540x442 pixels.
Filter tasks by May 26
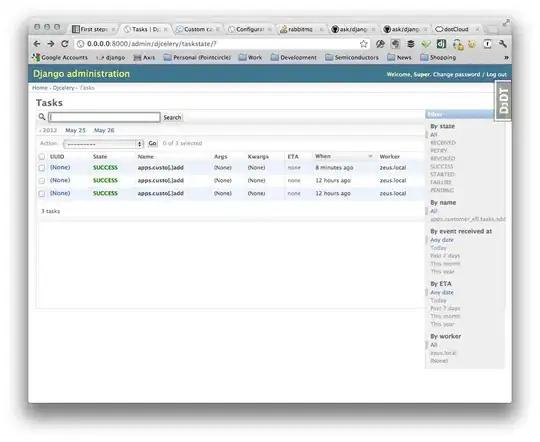pos(104,130)
